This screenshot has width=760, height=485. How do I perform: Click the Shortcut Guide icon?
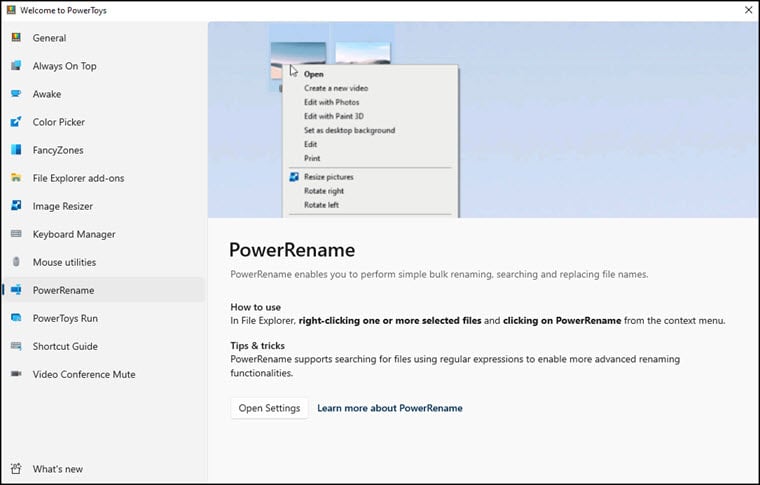point(16,346)
